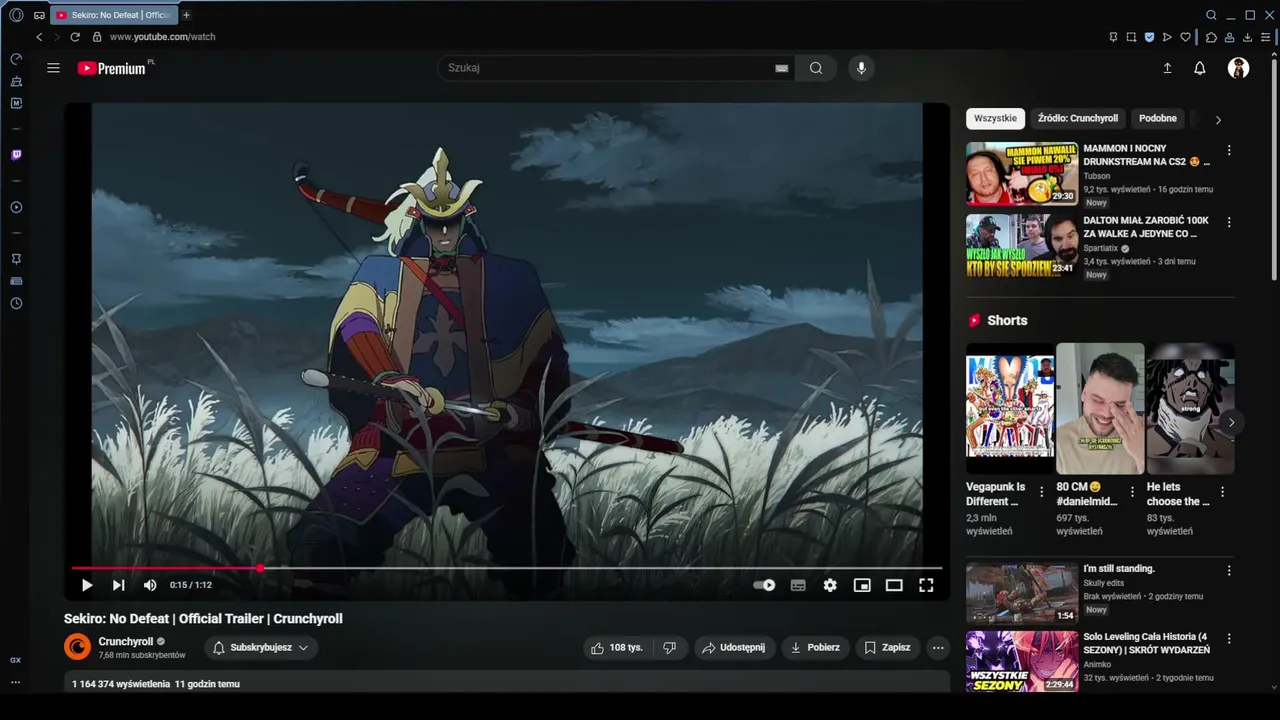This screenshot has height=720, width=1280.
Task: Dislike the video
Action: (x=669, y=647)
